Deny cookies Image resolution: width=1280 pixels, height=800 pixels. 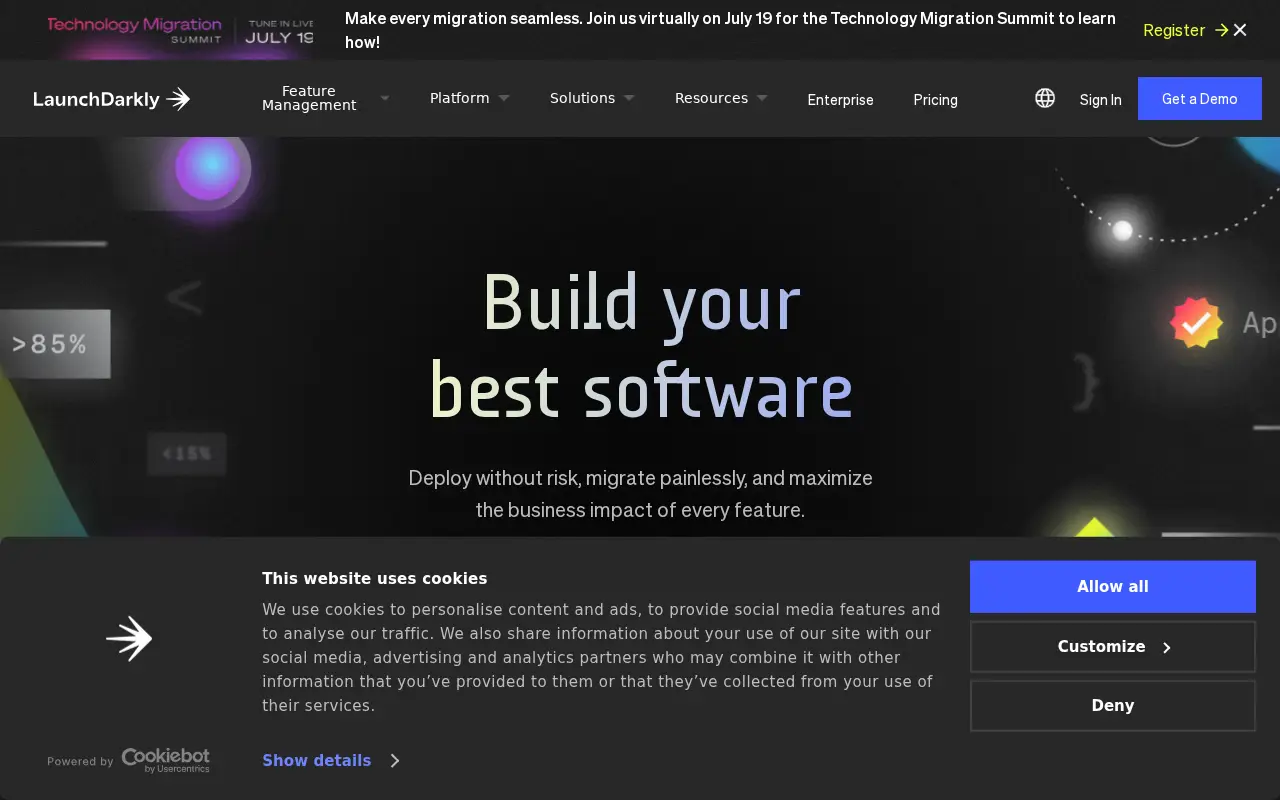tap(1113, 706)
